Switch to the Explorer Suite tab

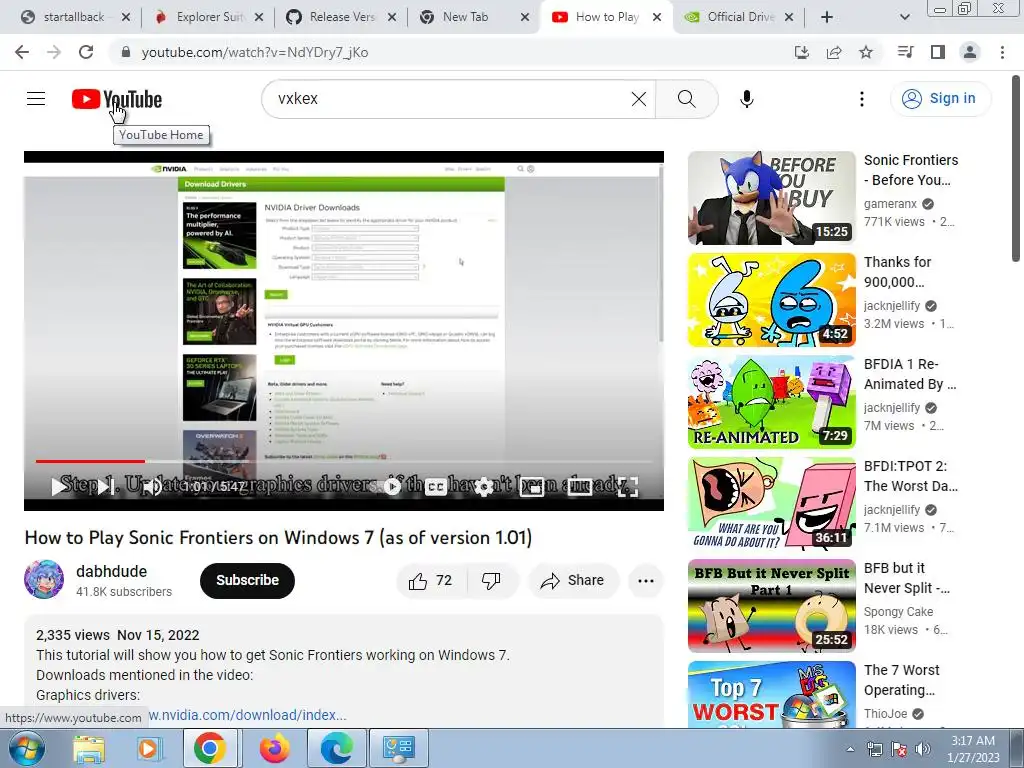(209, 17)
